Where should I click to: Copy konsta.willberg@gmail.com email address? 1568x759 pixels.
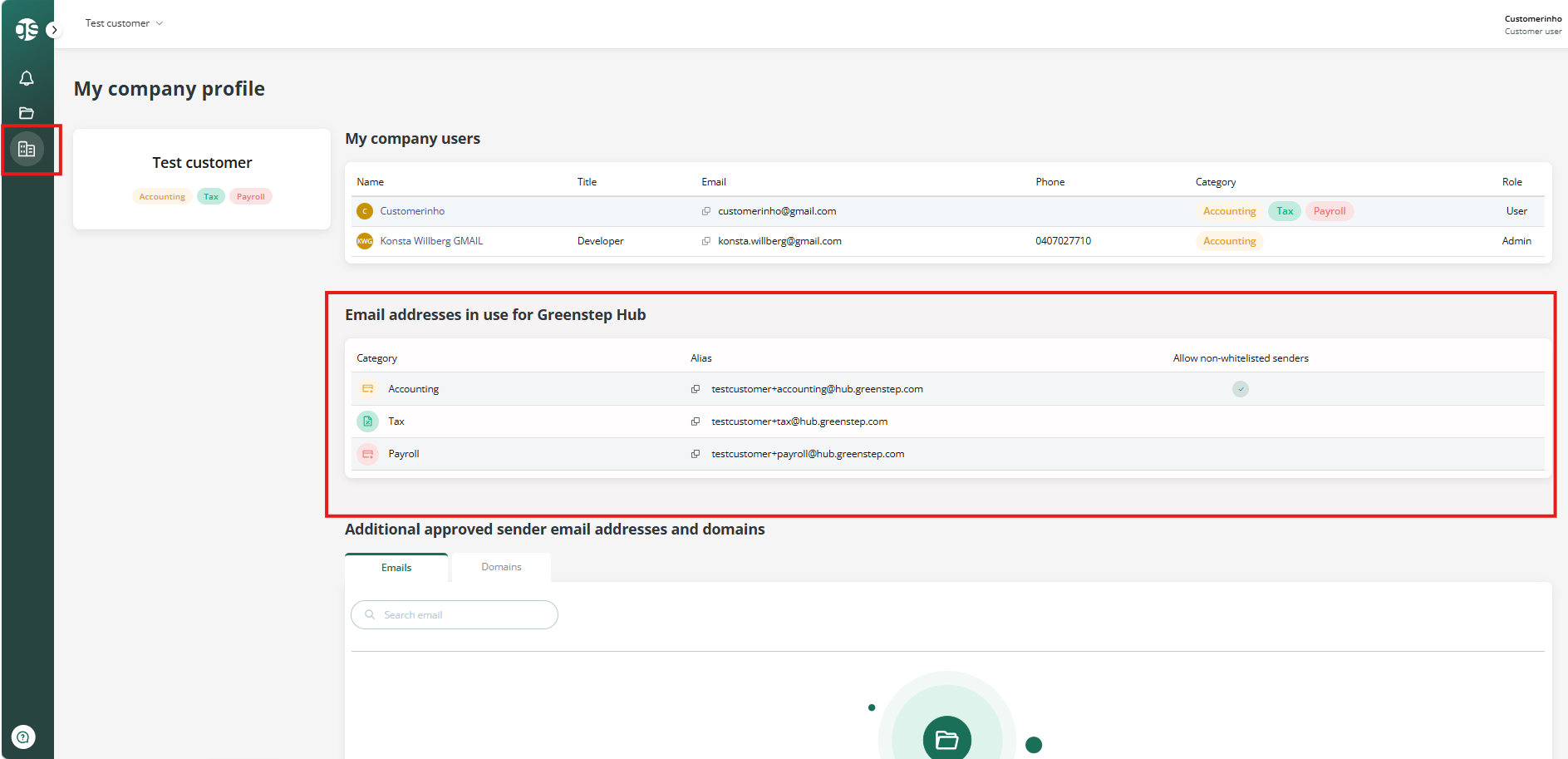[x=706, y=241]
